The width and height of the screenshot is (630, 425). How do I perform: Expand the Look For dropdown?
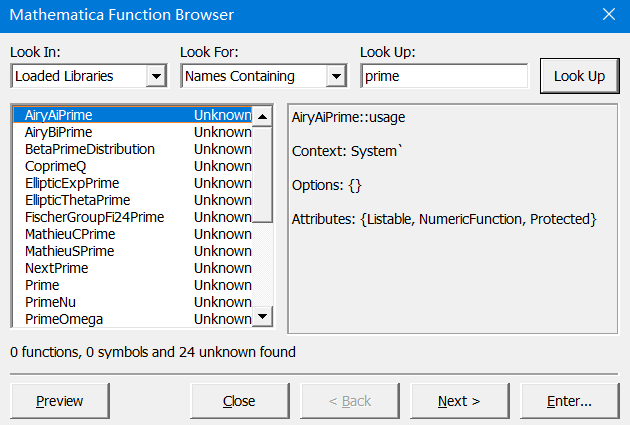(x=336, y=76)
